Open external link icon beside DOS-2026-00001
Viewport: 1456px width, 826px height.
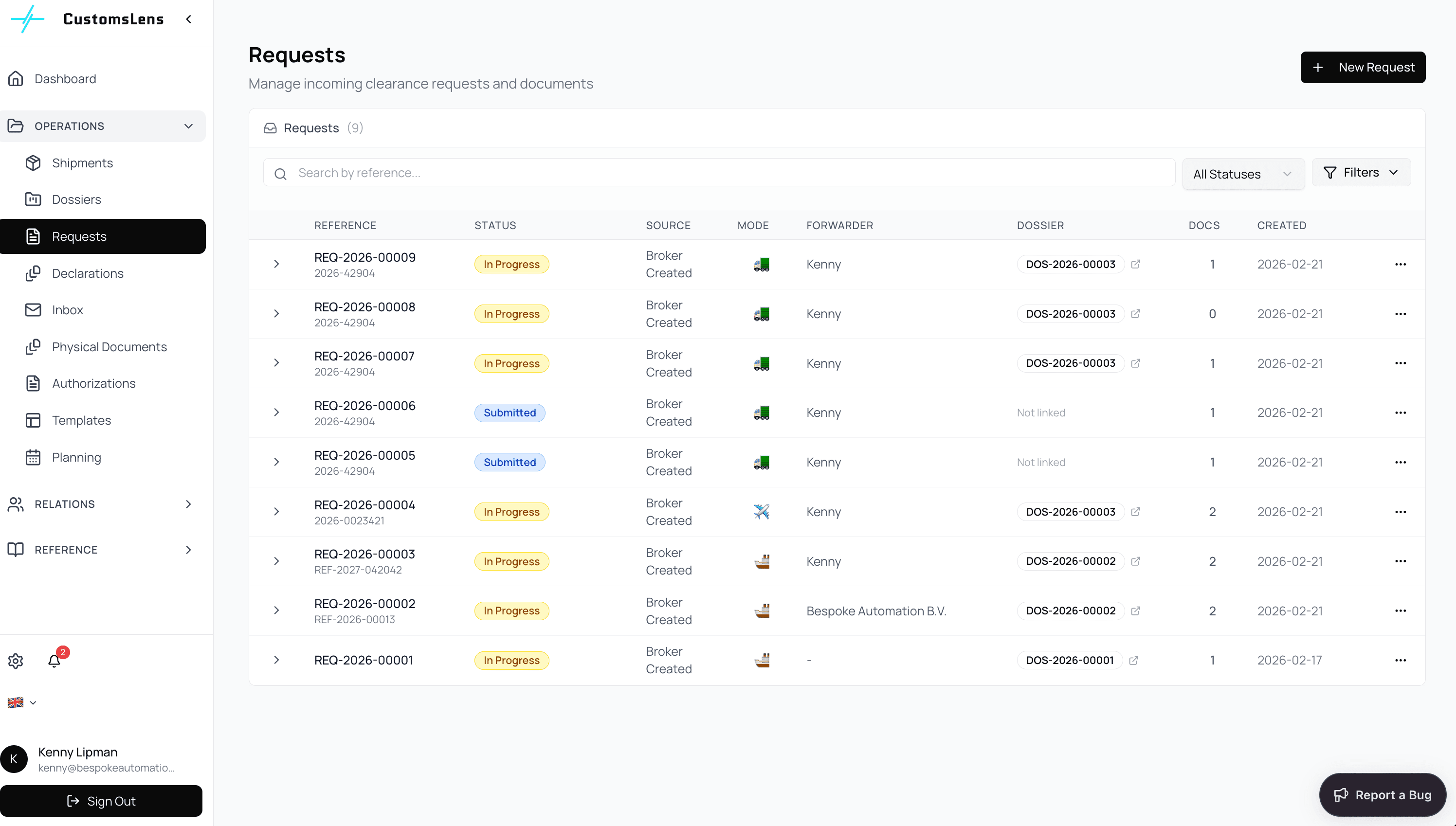(x=1134, y=660)
